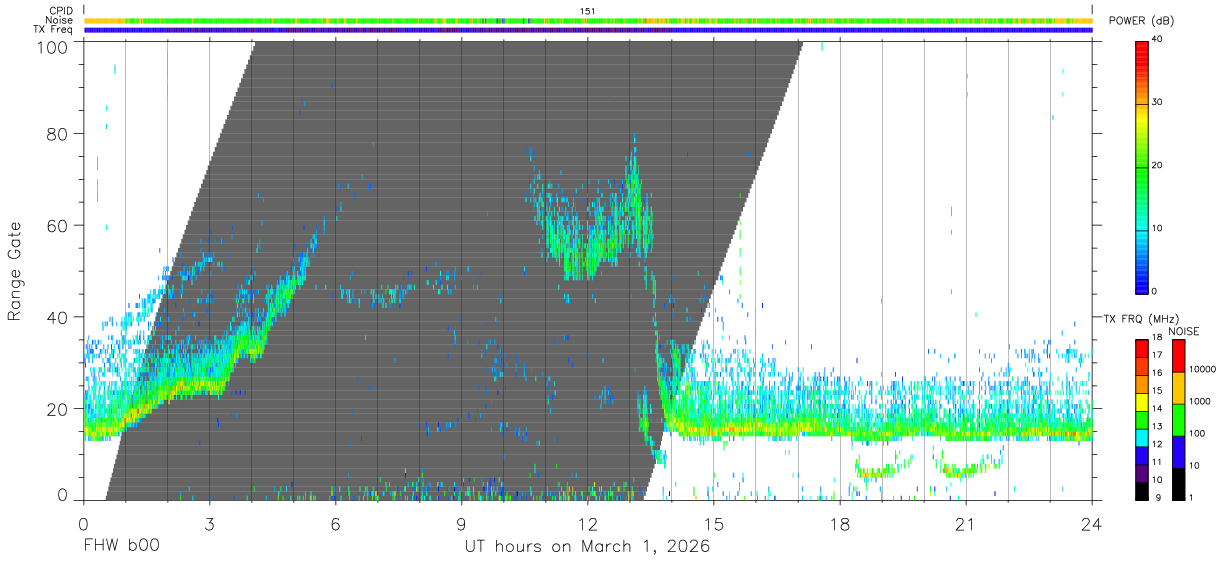Image resolution: width=1228 pixels, height=567 pixels.
Task: Click the 10000 label on NOISE scale
Action: (x=1202, y=369)
